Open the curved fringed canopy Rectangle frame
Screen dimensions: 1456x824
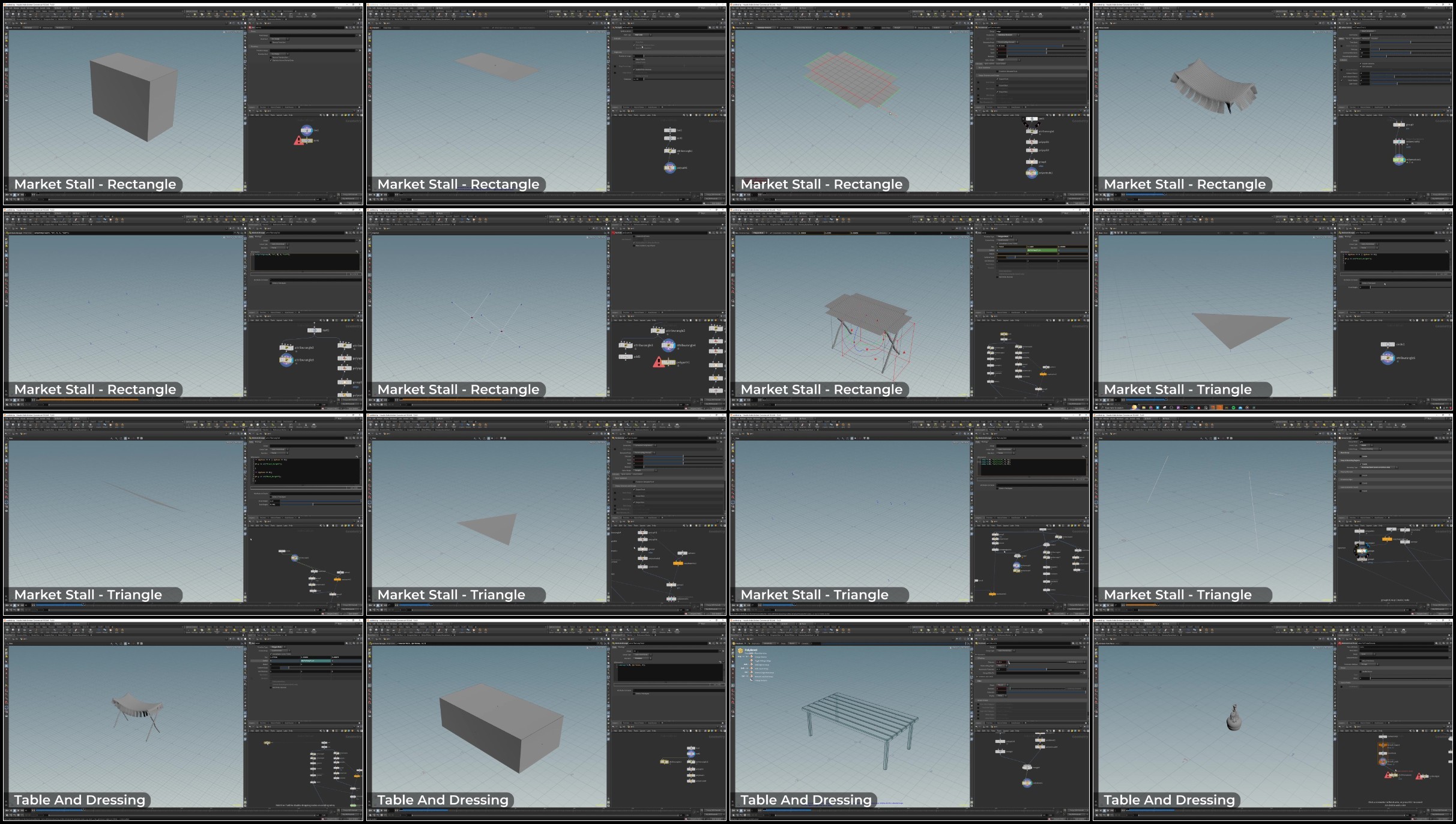pyautogui.click(x=1273, y=104)
